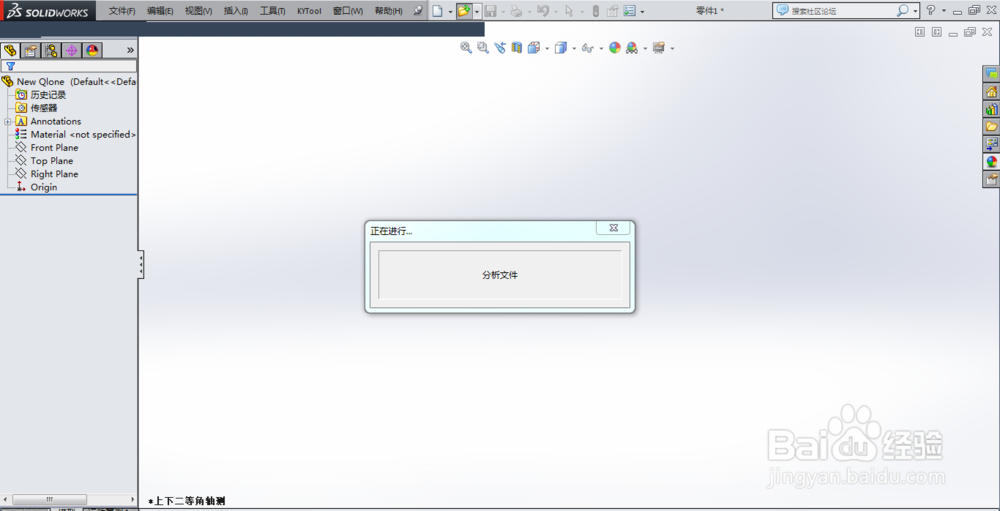The image size is (1000, 511).
Task: Select the New Qlone part root node
Action: click(x=69, y=82)
